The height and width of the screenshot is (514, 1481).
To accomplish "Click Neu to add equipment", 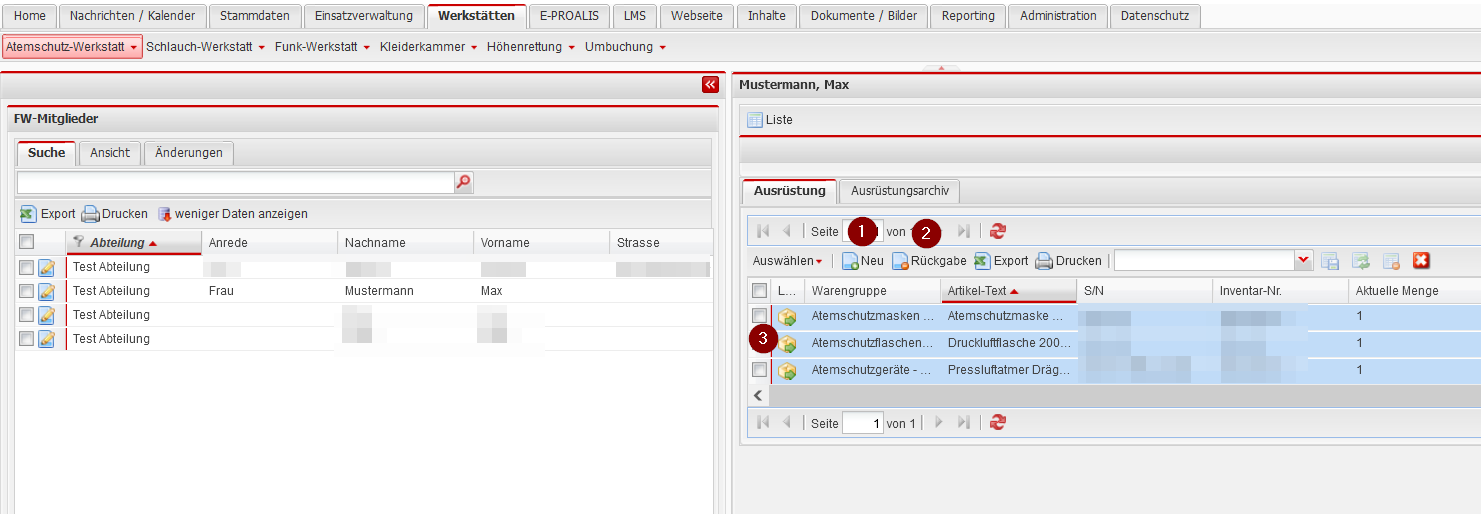I will point(862,261).
